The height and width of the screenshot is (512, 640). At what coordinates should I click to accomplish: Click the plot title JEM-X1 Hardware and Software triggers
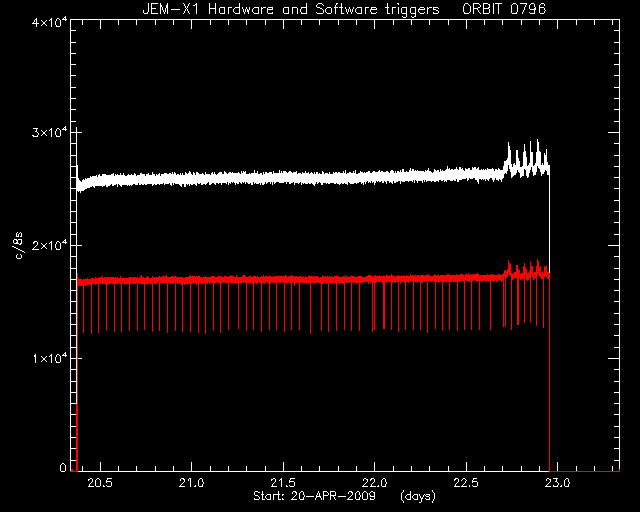tap(291, 9)
